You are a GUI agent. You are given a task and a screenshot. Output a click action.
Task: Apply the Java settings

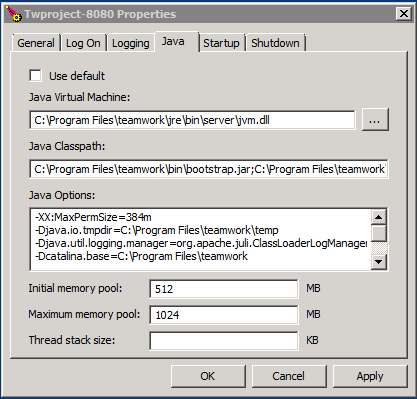point(370,376)
